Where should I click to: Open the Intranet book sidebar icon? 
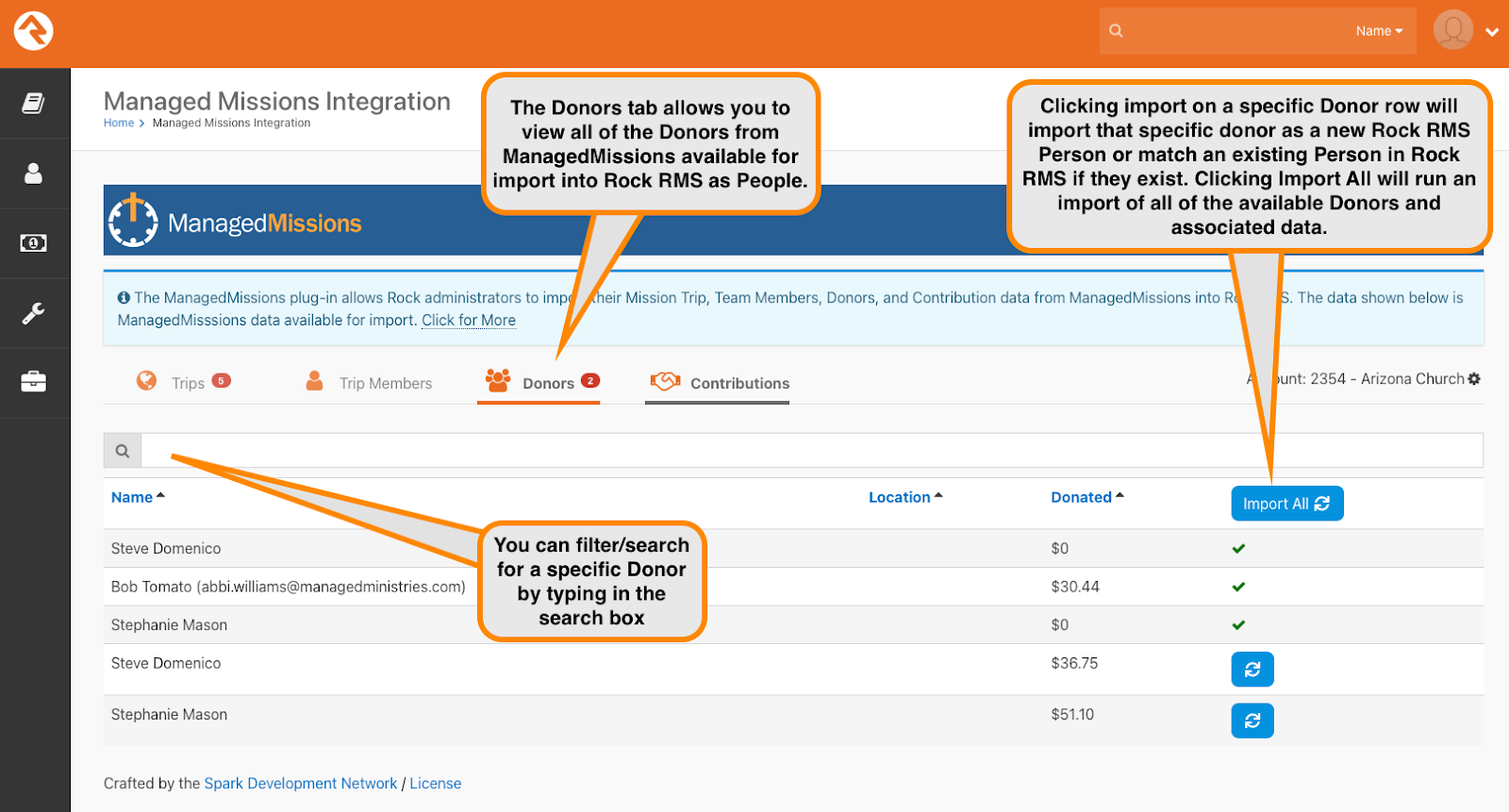tap(34, 104)
